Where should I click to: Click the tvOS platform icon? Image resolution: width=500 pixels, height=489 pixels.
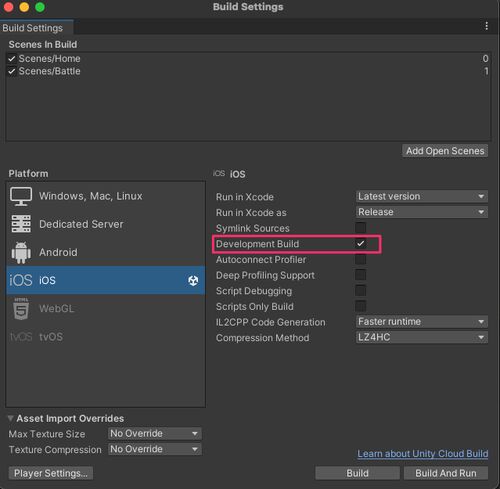tap(21, 337)
